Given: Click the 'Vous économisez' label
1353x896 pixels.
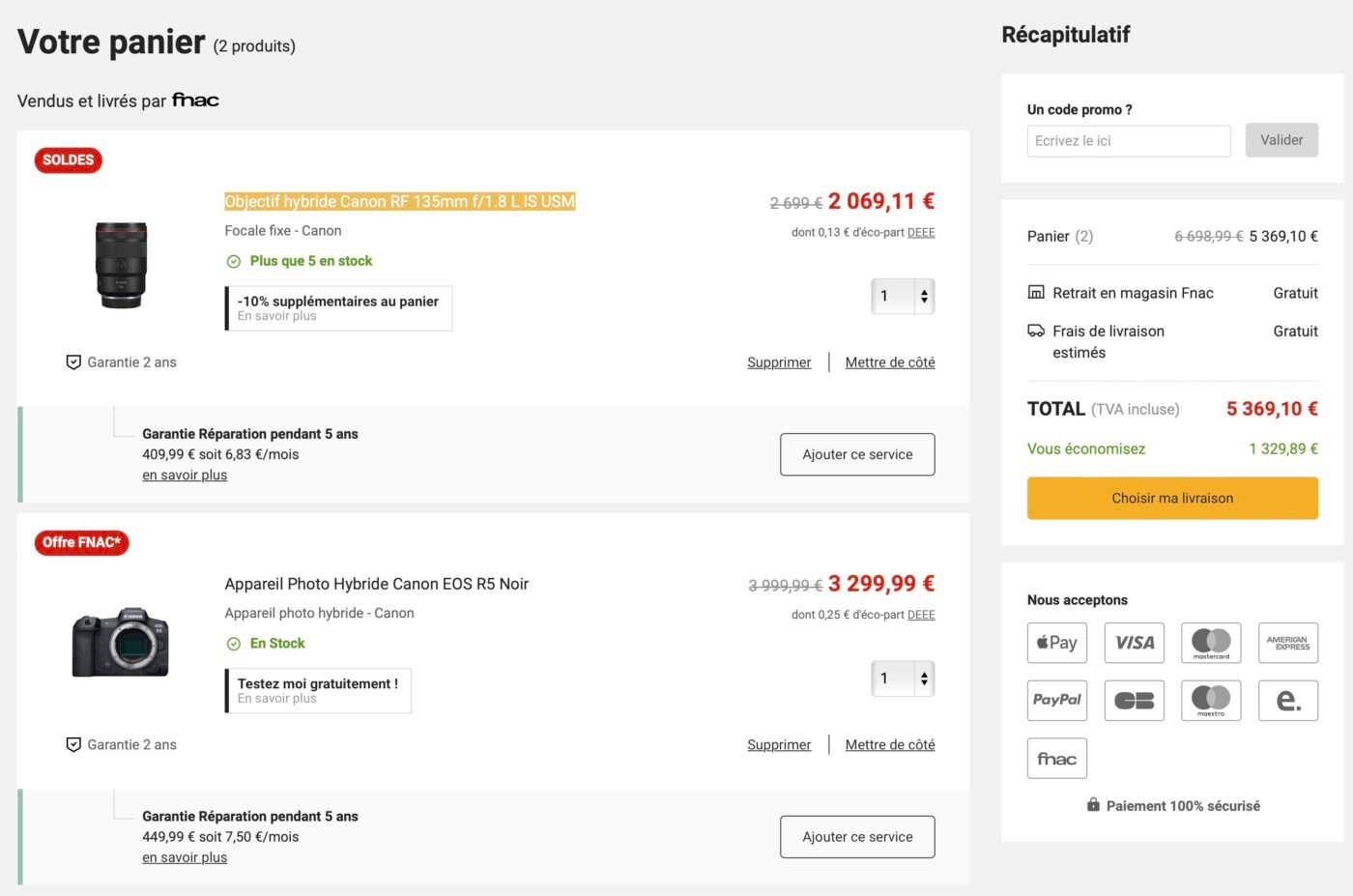Looking at the screenshot, I should pos(1086,448).
